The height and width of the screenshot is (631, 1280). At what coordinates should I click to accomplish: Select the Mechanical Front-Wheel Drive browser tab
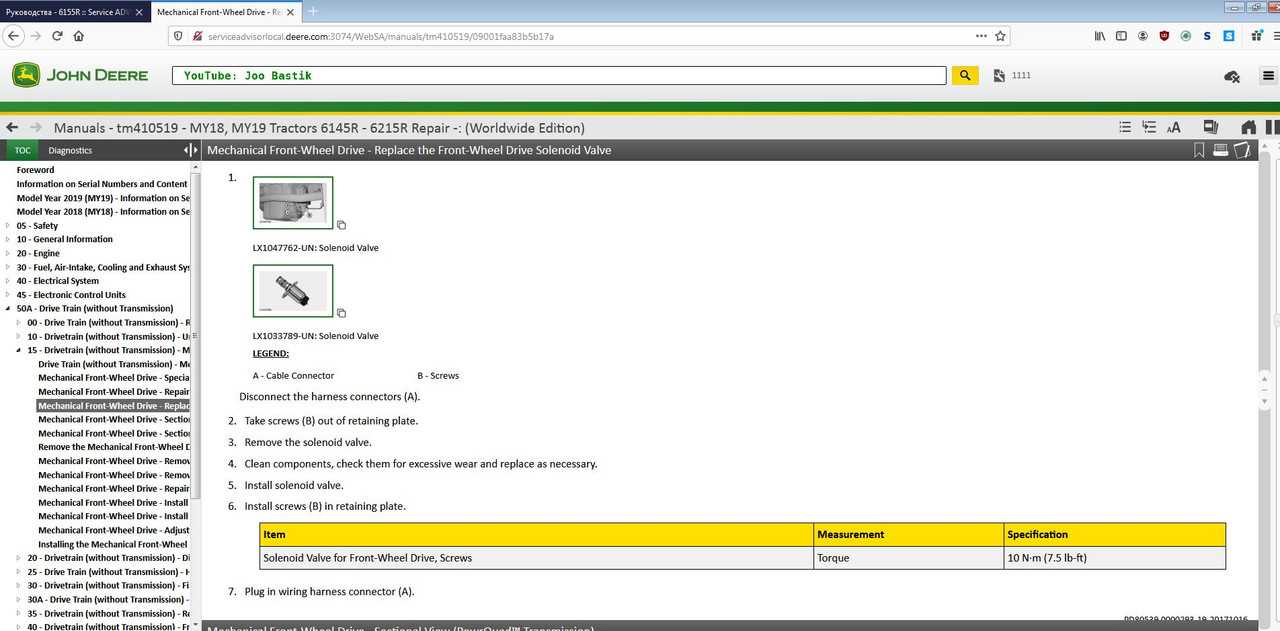click(x=224, y=12)
